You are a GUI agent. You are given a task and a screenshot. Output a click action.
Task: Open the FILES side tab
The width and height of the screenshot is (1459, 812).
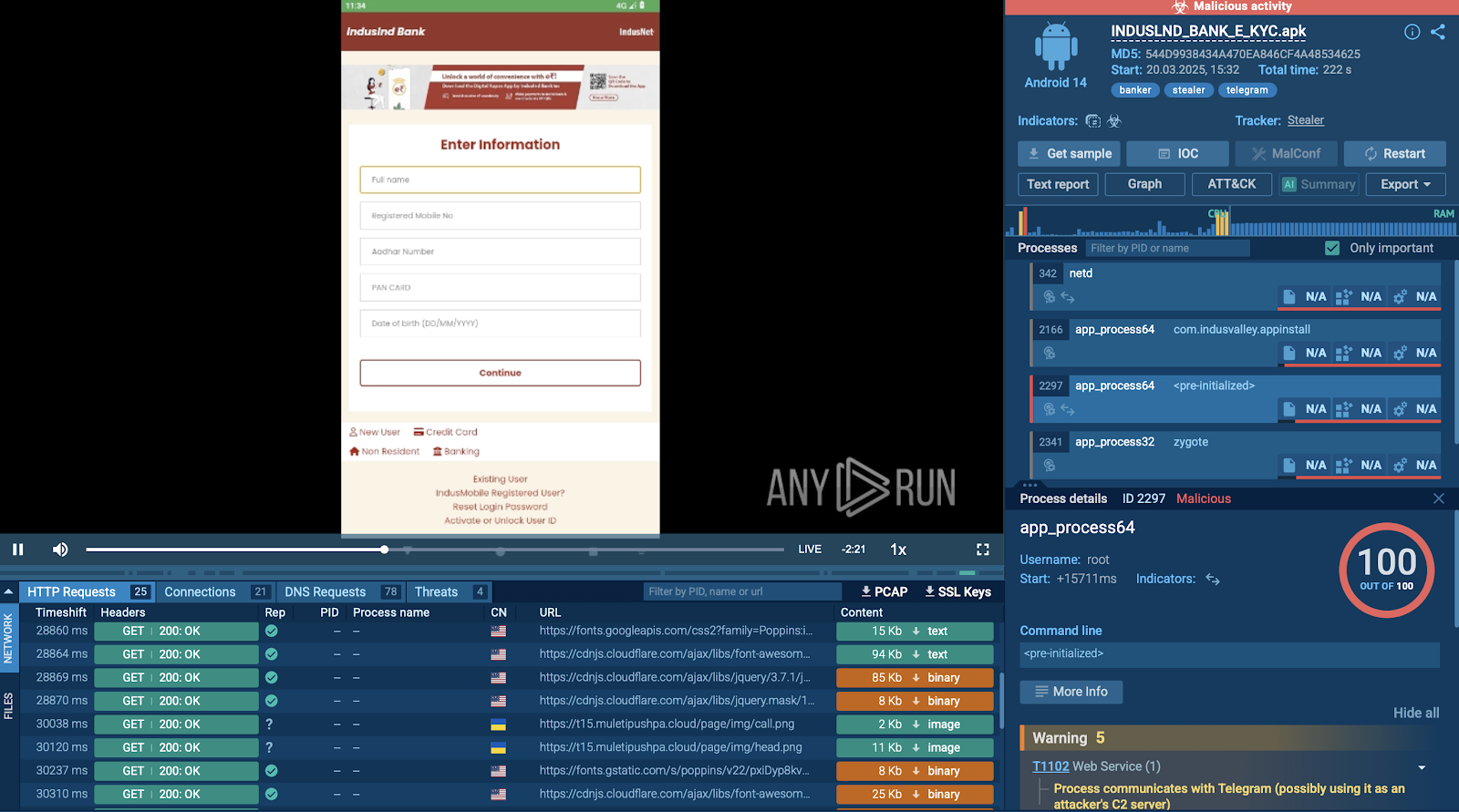[8, 706]
